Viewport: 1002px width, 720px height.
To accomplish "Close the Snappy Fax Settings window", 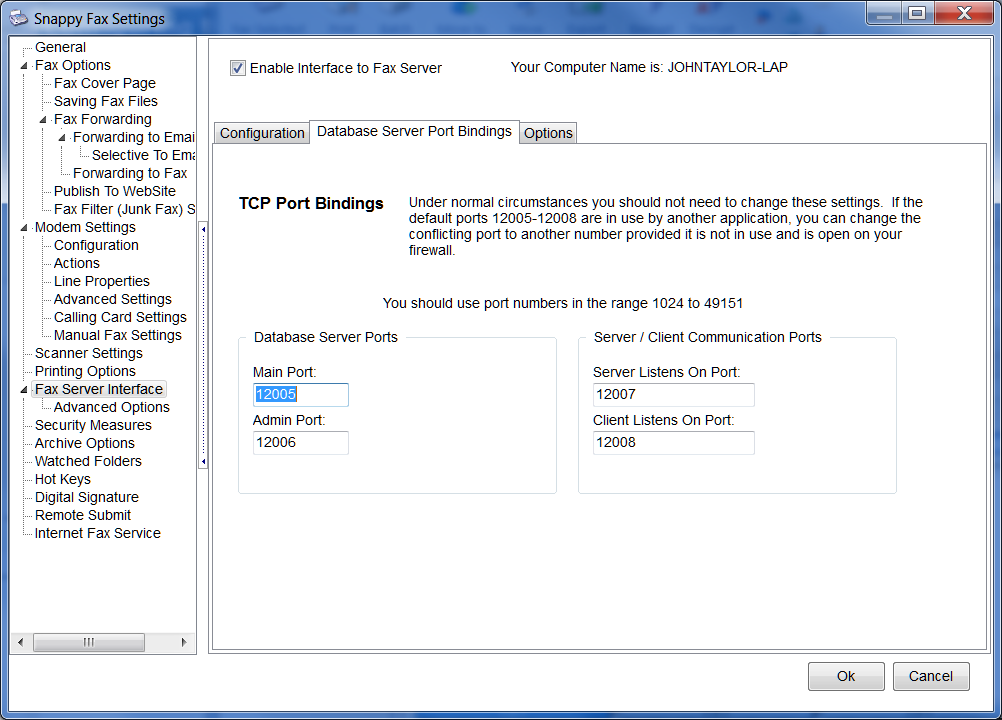I will [x=964, y=13].
